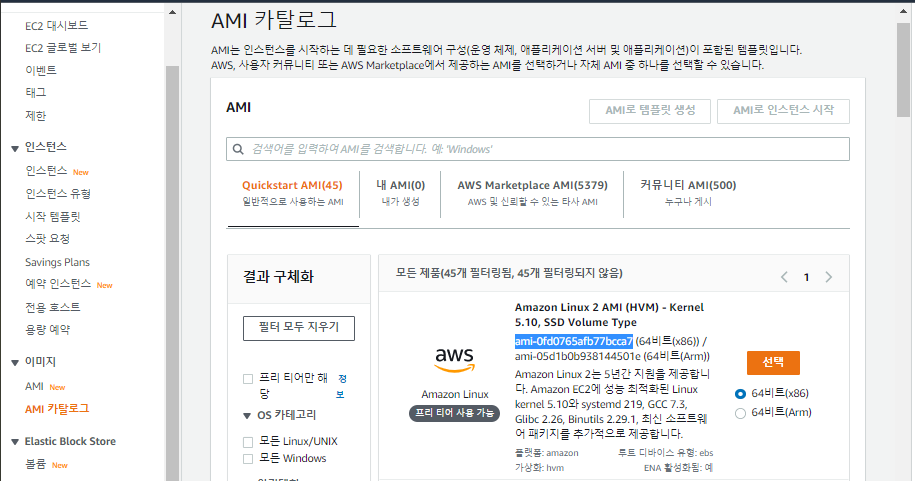
Task: Go to previous results page arrow
Action: tap(784, 277)
